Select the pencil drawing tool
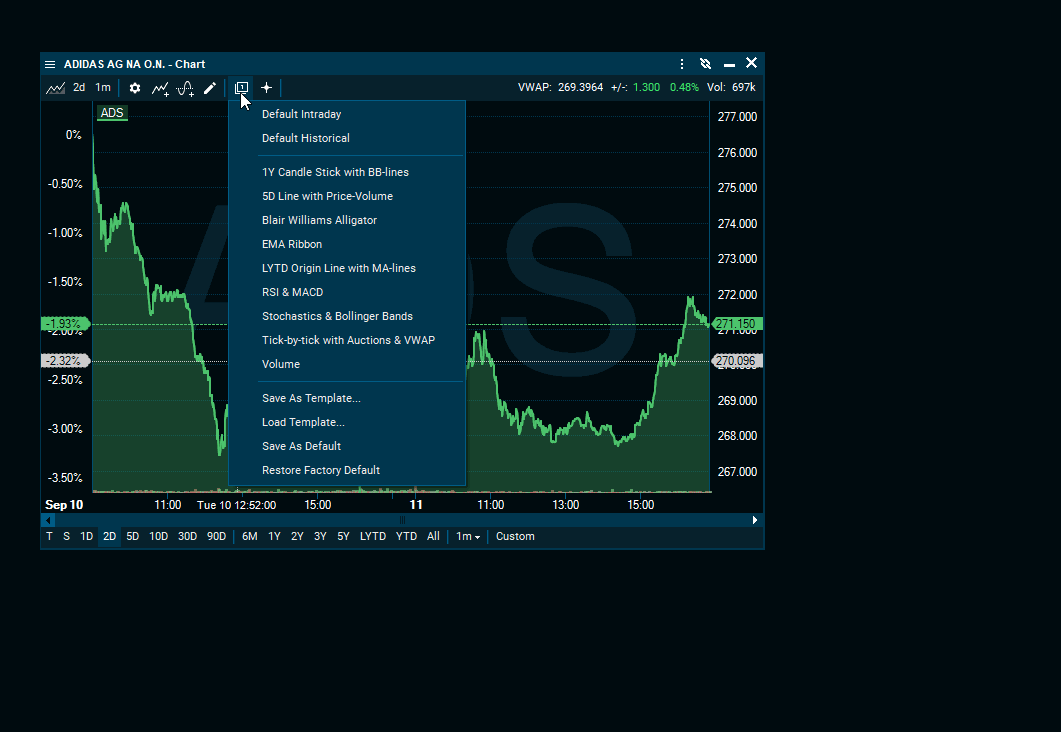Image resolution: width=1061 pixels, height=732 pixels. click(210, 88)
